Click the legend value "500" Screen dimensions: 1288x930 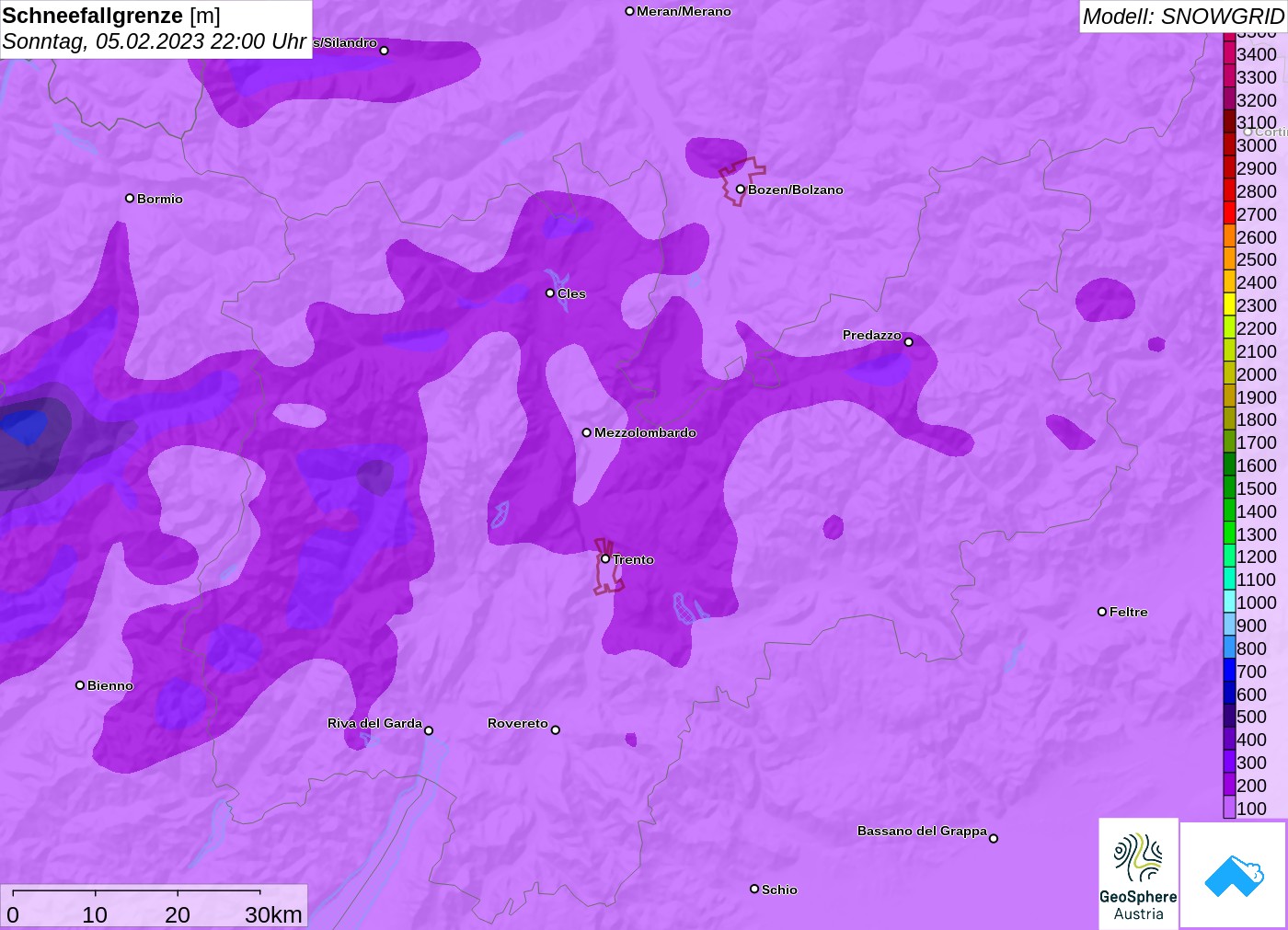1251,717
